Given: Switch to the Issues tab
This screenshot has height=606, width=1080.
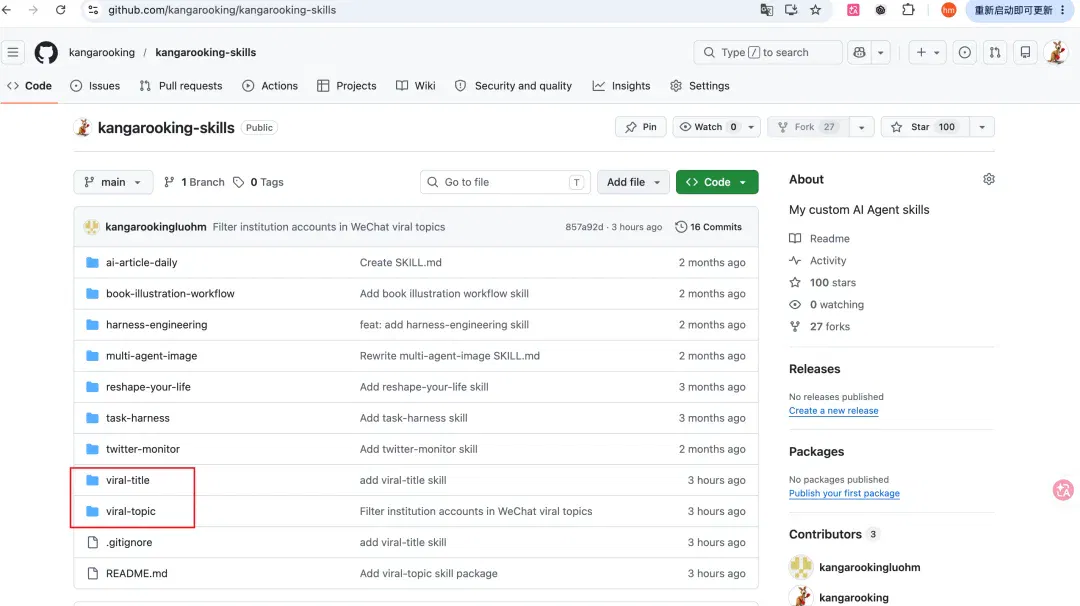Looking at the screenshot, I should coord(95,85).
